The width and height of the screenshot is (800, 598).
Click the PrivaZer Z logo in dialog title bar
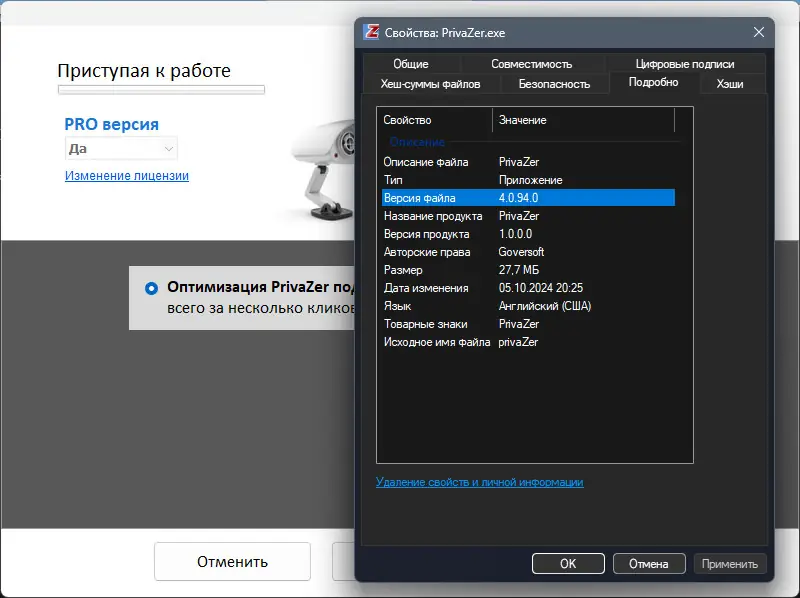(372, 31)
